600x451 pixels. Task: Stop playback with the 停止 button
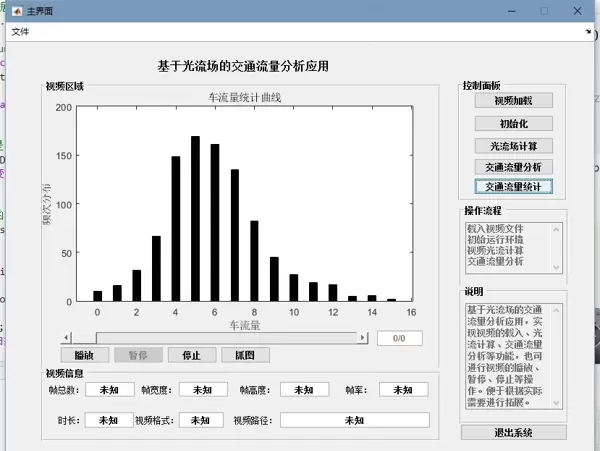pyautogui.click(x=184, y=355)
